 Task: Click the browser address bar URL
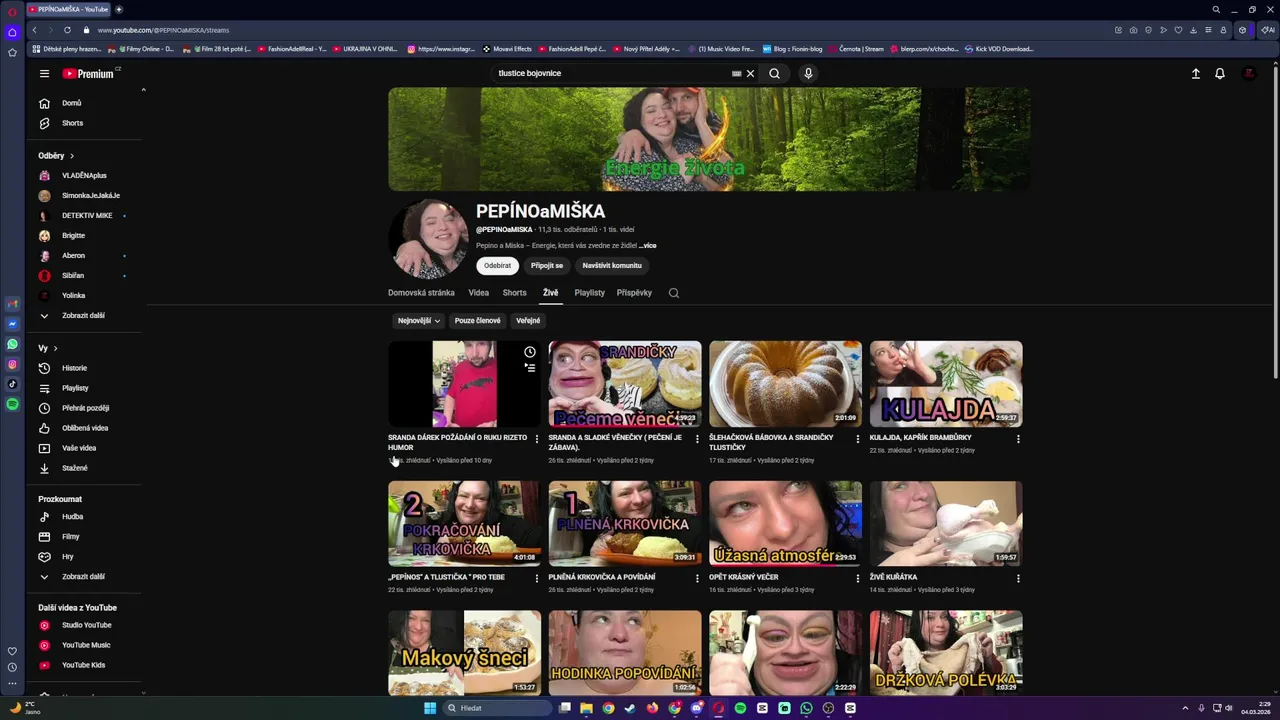(x=163, y=30)
